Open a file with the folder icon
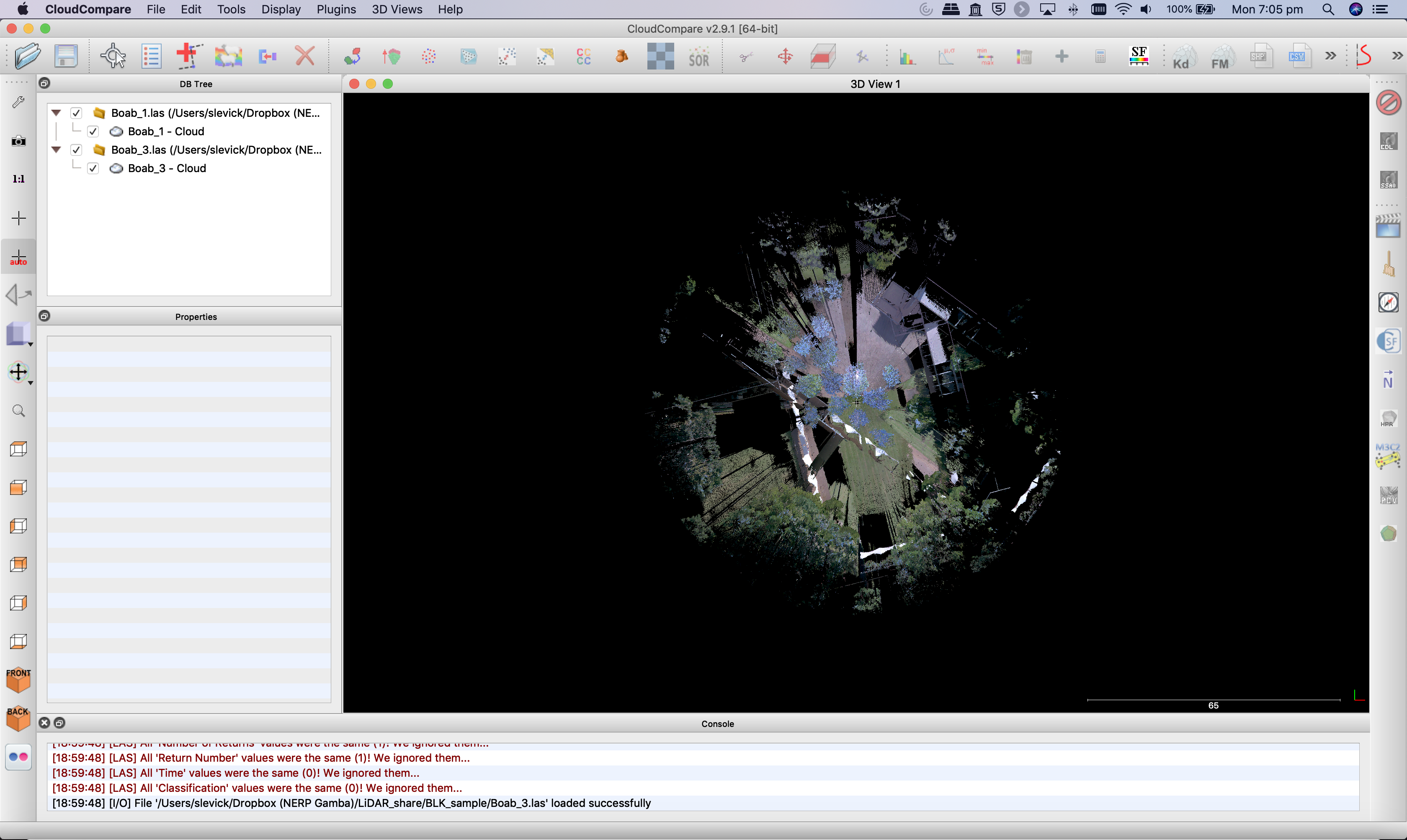Image resolution: width=1407 pixels, height=840 pixels. coord(27,56)
